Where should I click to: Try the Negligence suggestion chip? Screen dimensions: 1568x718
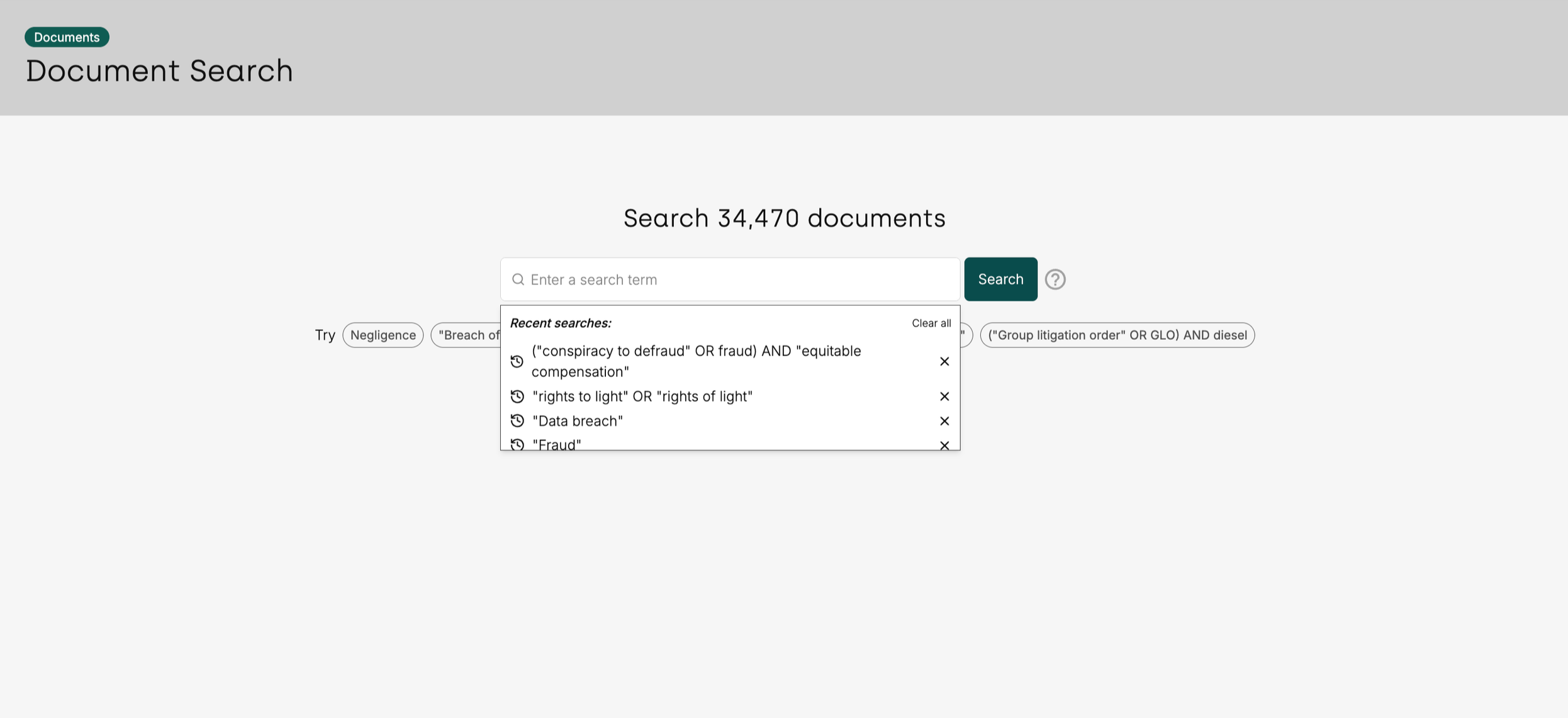(x=383, y=335)
